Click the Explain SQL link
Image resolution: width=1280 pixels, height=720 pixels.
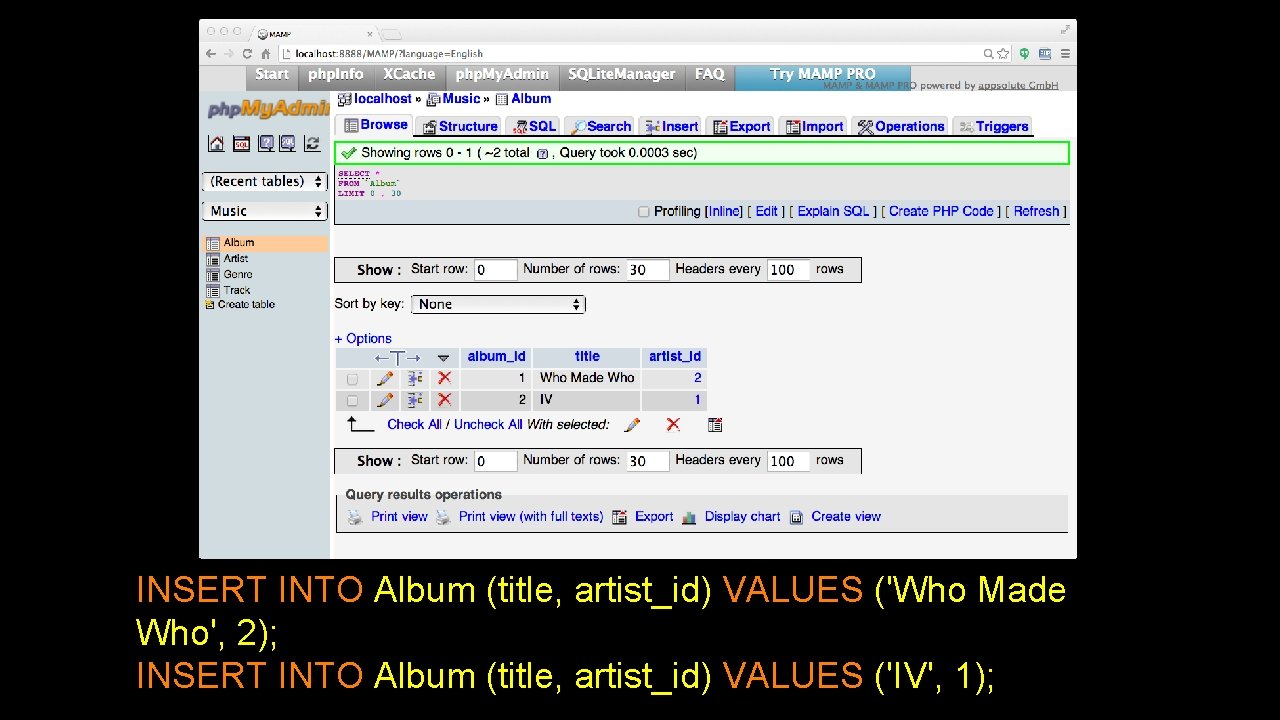click(x=833, y=212)
